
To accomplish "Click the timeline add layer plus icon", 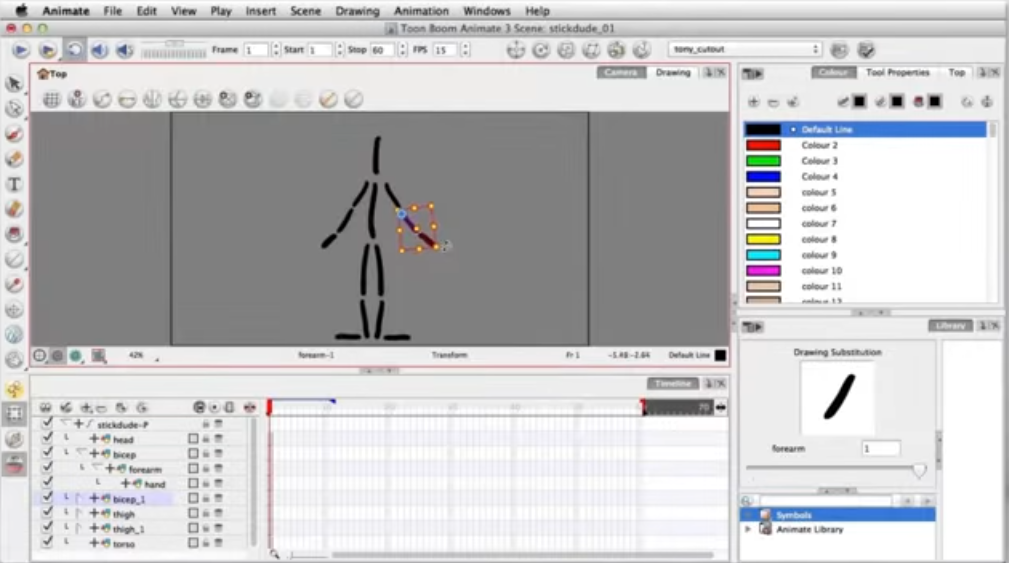I will click(x=85, y=407).
